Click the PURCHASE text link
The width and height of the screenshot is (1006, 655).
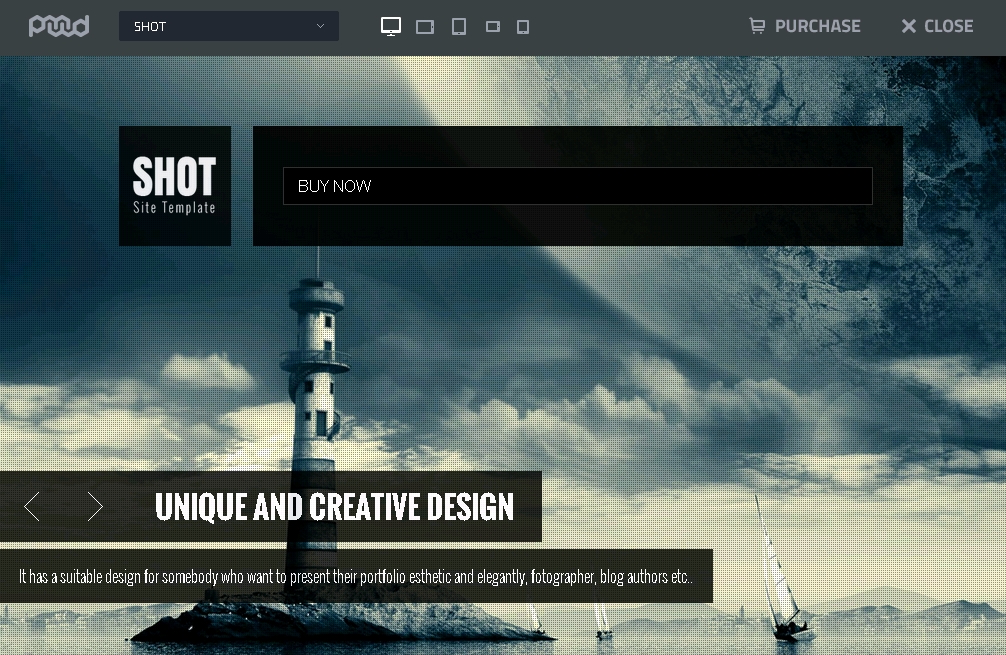pos(817,26)
